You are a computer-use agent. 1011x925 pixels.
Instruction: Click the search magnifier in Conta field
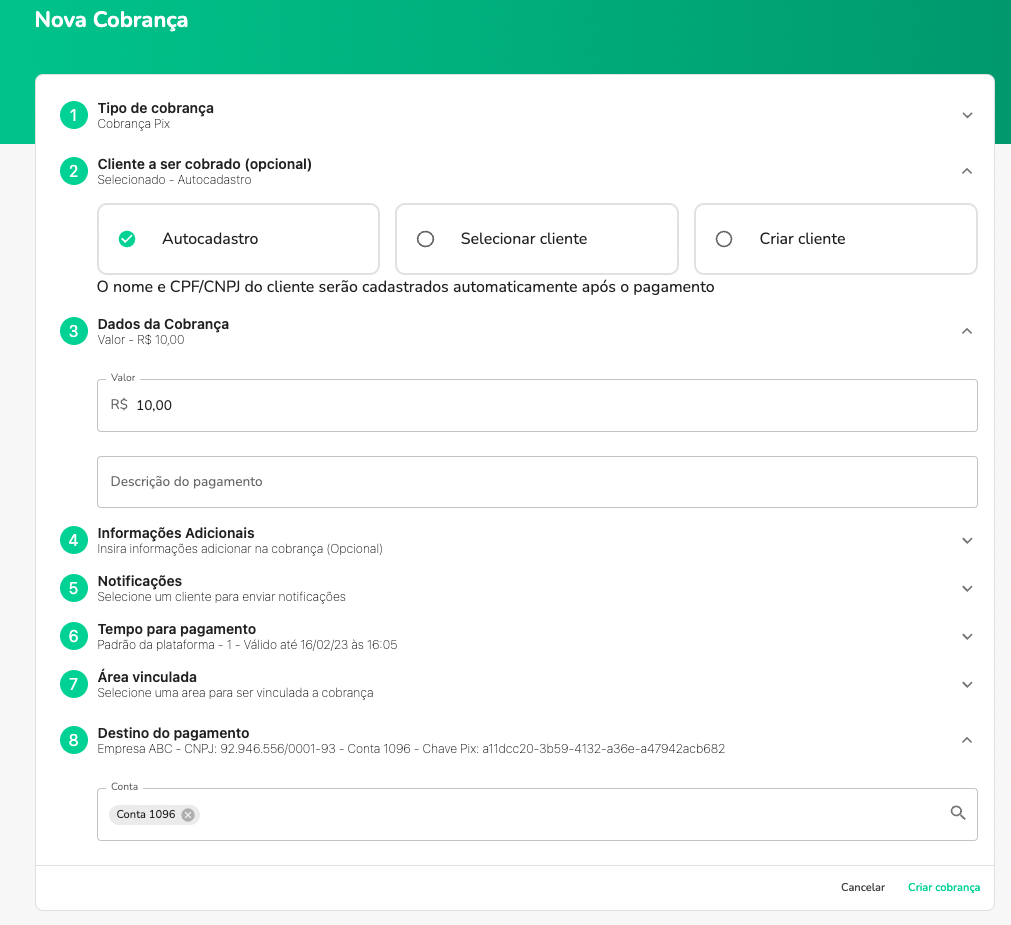tap(957, 813)
